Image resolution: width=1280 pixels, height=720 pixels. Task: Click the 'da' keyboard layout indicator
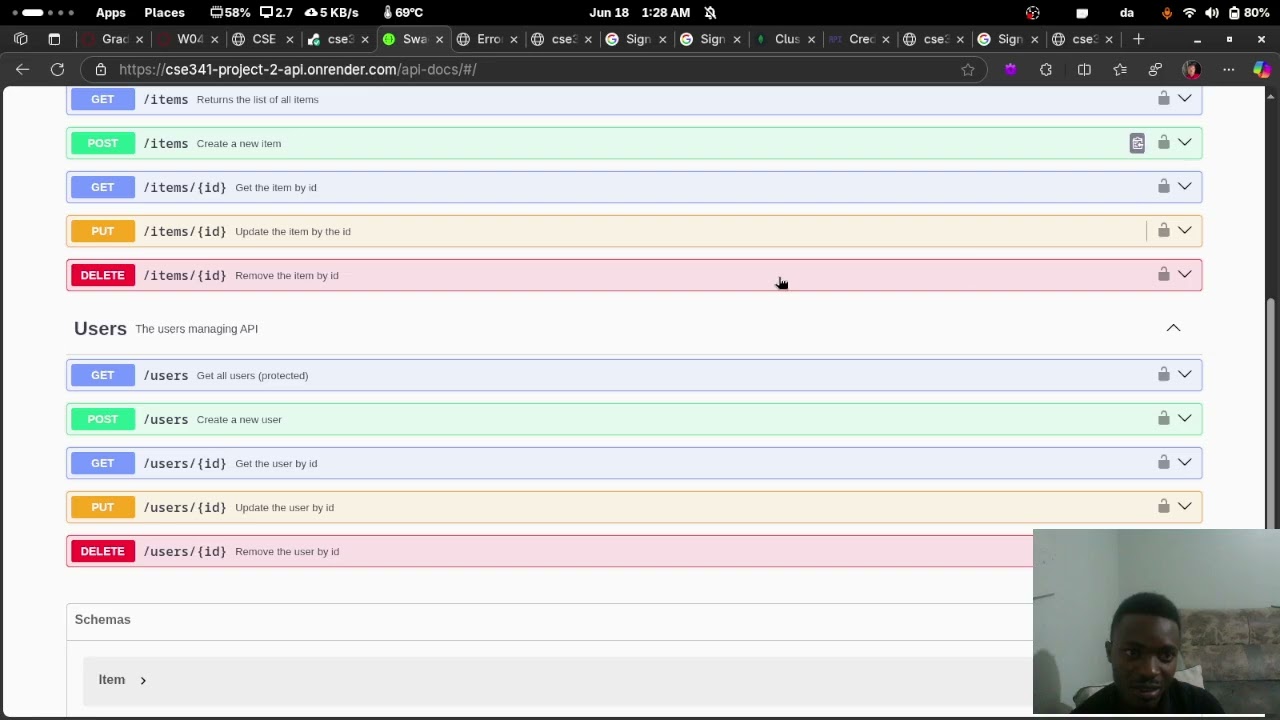[1127, 13]
